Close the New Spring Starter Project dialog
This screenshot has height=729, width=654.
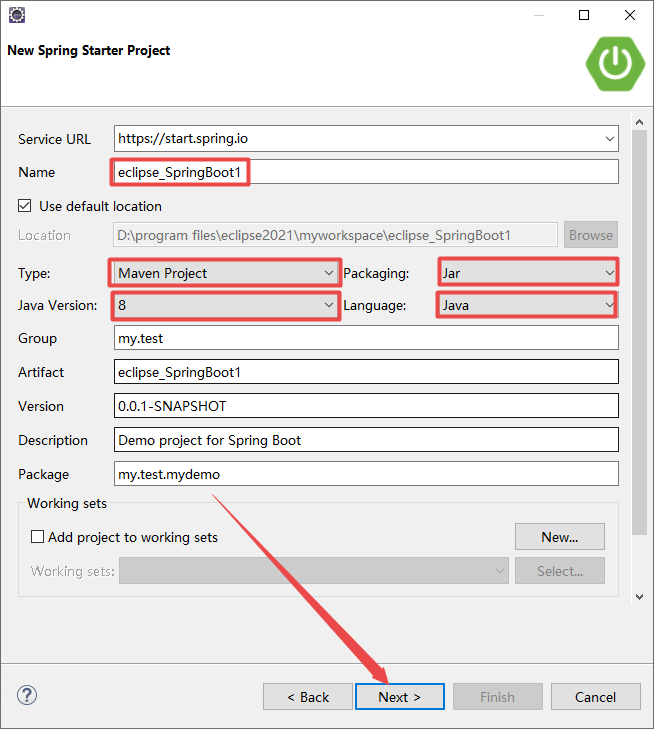tap(630, 15)
